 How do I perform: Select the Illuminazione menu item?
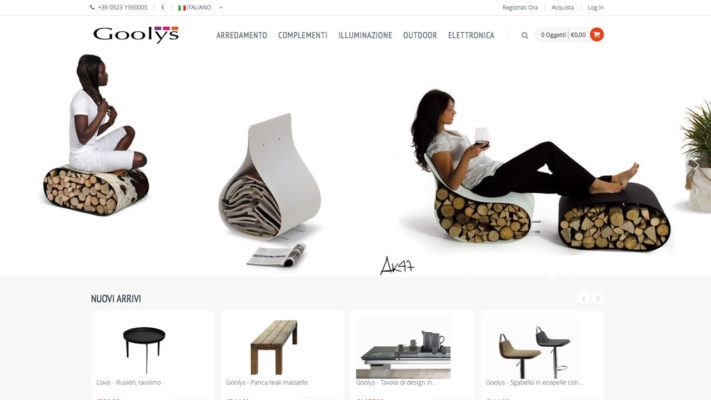[365, 35]
